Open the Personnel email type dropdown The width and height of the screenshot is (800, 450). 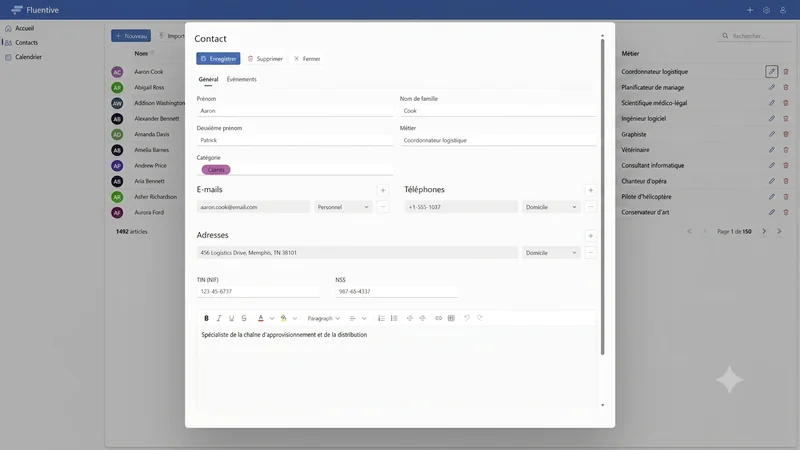[x=343, y=207]
